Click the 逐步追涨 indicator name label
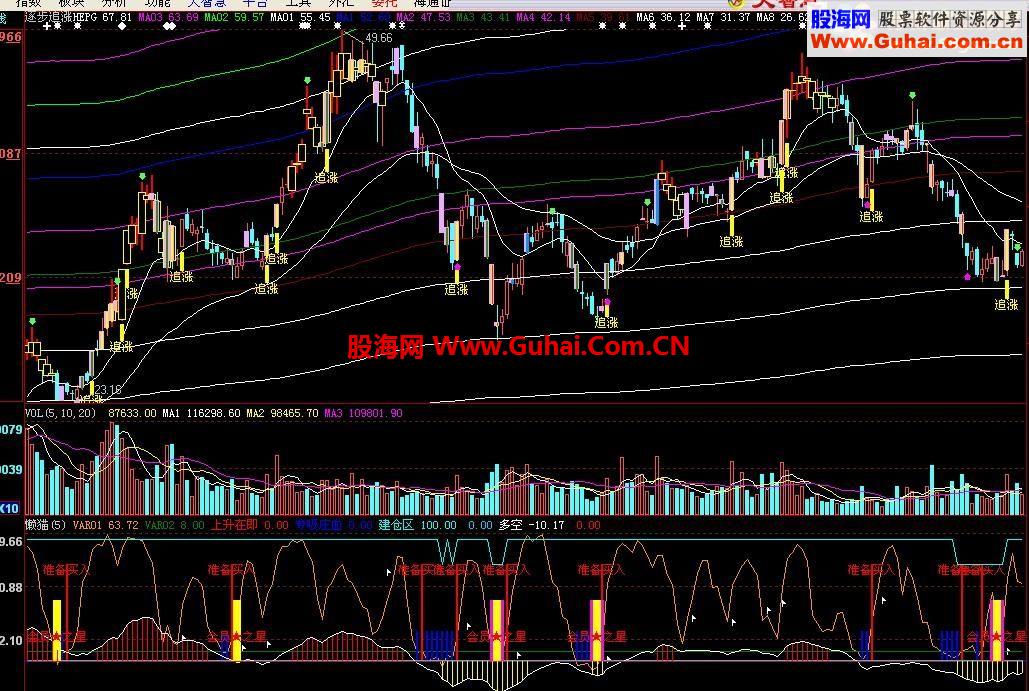 click(x=49, y=17)
